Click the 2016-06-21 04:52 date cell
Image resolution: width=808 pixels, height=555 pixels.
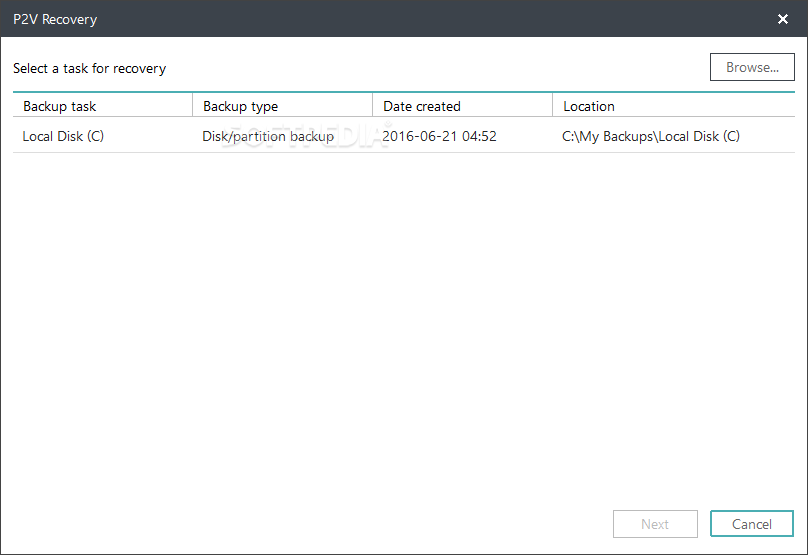439,136
